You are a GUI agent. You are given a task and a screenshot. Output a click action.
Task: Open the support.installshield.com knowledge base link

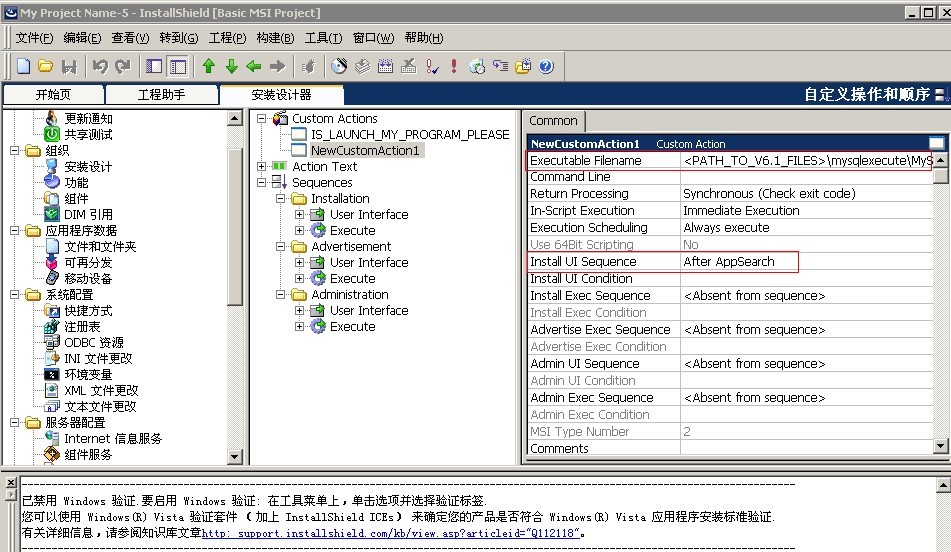pyautogui.click(x=391, y=533)
